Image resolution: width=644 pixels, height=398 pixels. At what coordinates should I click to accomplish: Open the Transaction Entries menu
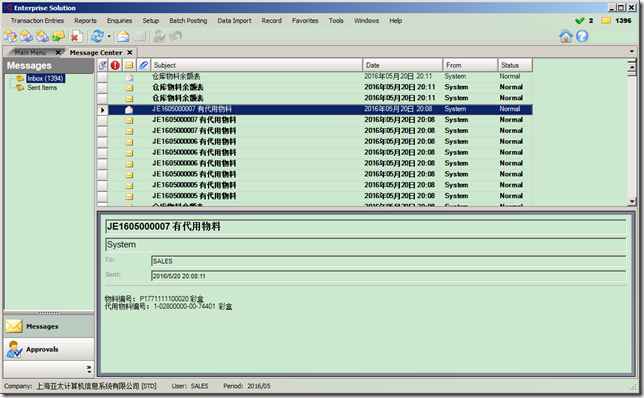(x=37, y=21)
